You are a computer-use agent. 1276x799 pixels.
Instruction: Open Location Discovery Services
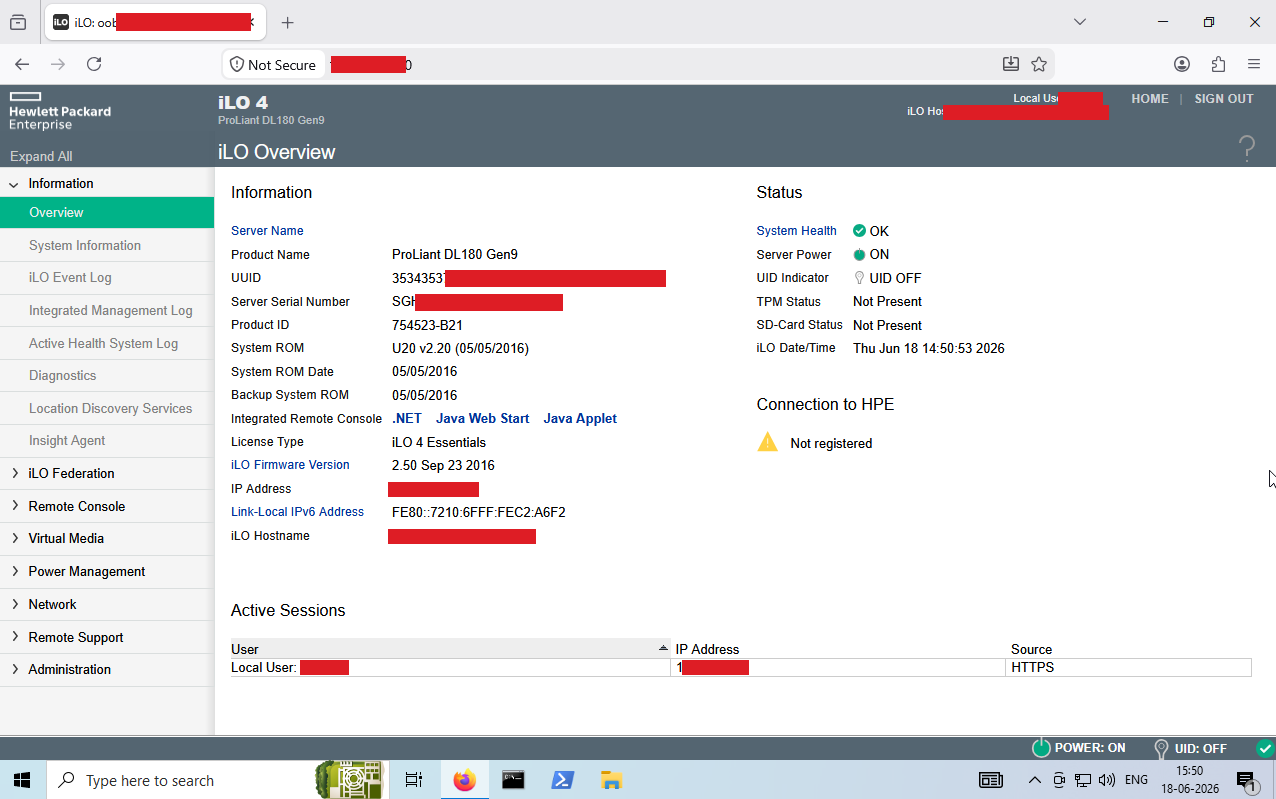(x=110, y=408)
